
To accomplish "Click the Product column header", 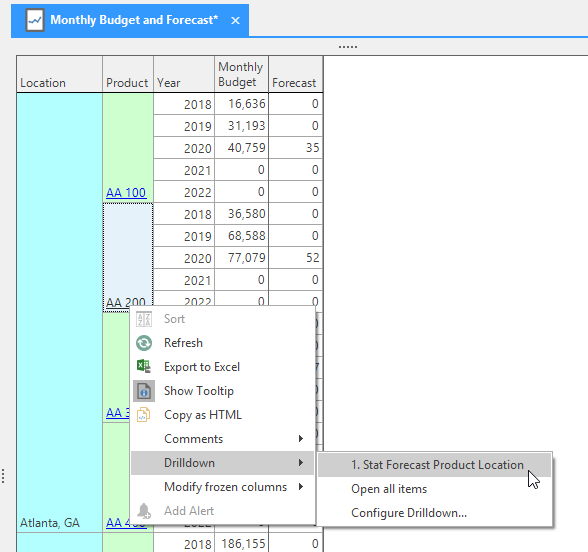I will [128, 74].
